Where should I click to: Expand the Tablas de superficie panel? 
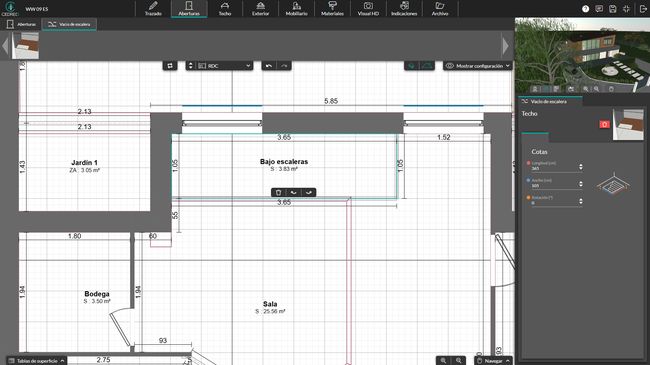click(x=36, y=361)
